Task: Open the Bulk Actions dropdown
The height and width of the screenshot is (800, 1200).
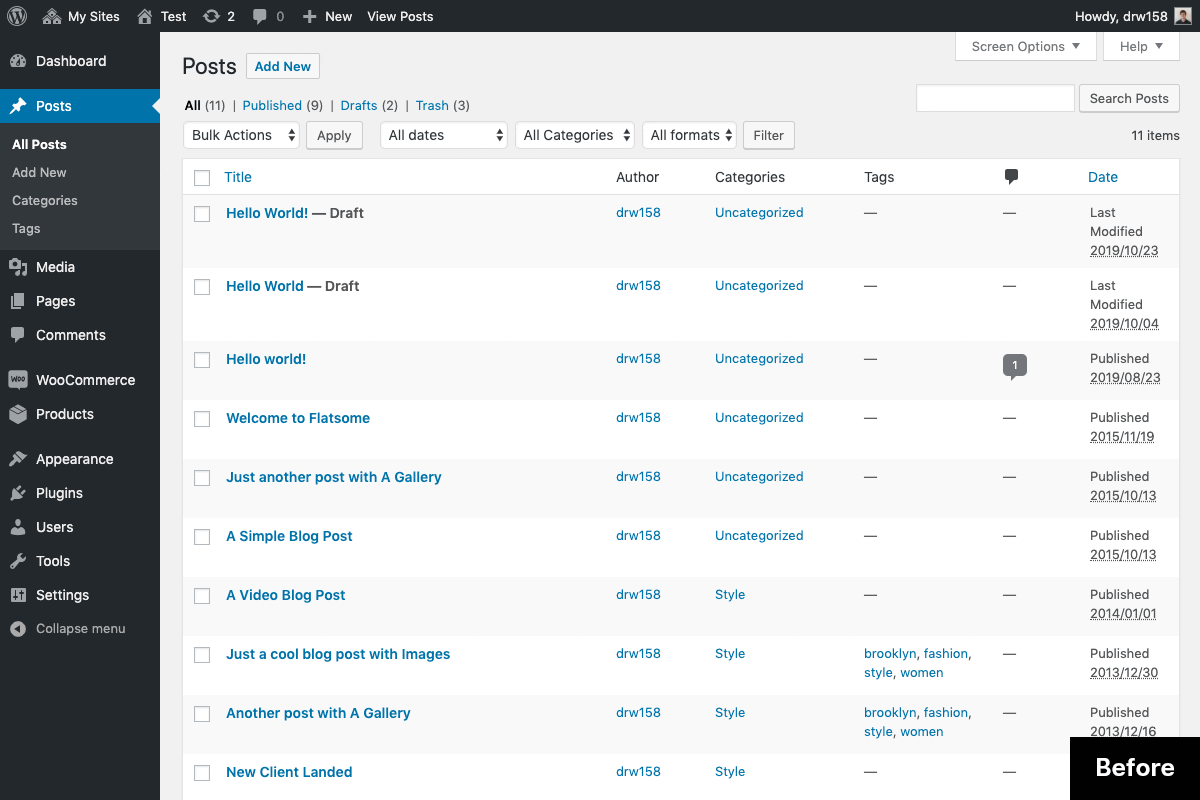Action: [240, 135]
